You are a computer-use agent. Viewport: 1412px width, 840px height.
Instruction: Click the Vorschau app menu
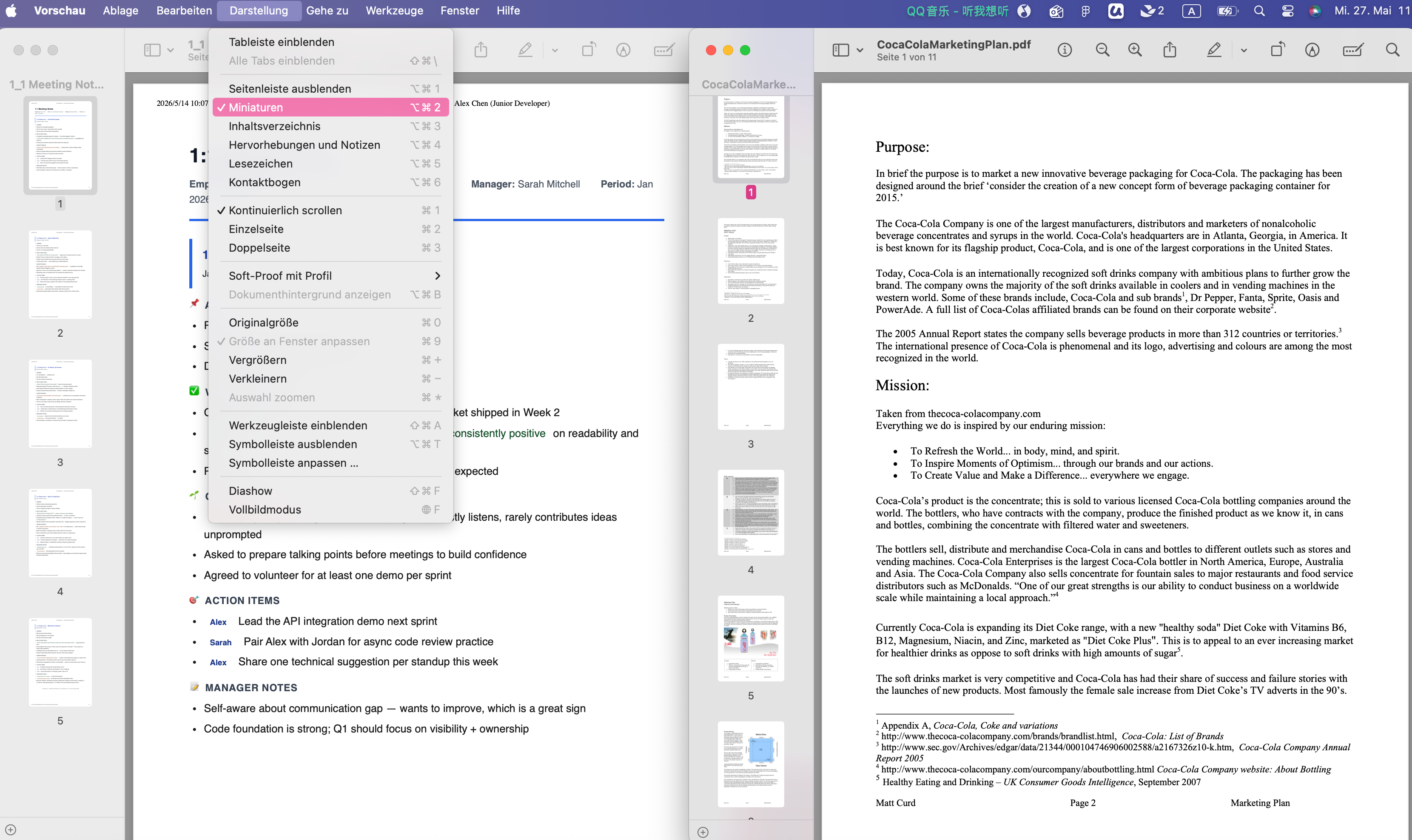coord(60,11)
